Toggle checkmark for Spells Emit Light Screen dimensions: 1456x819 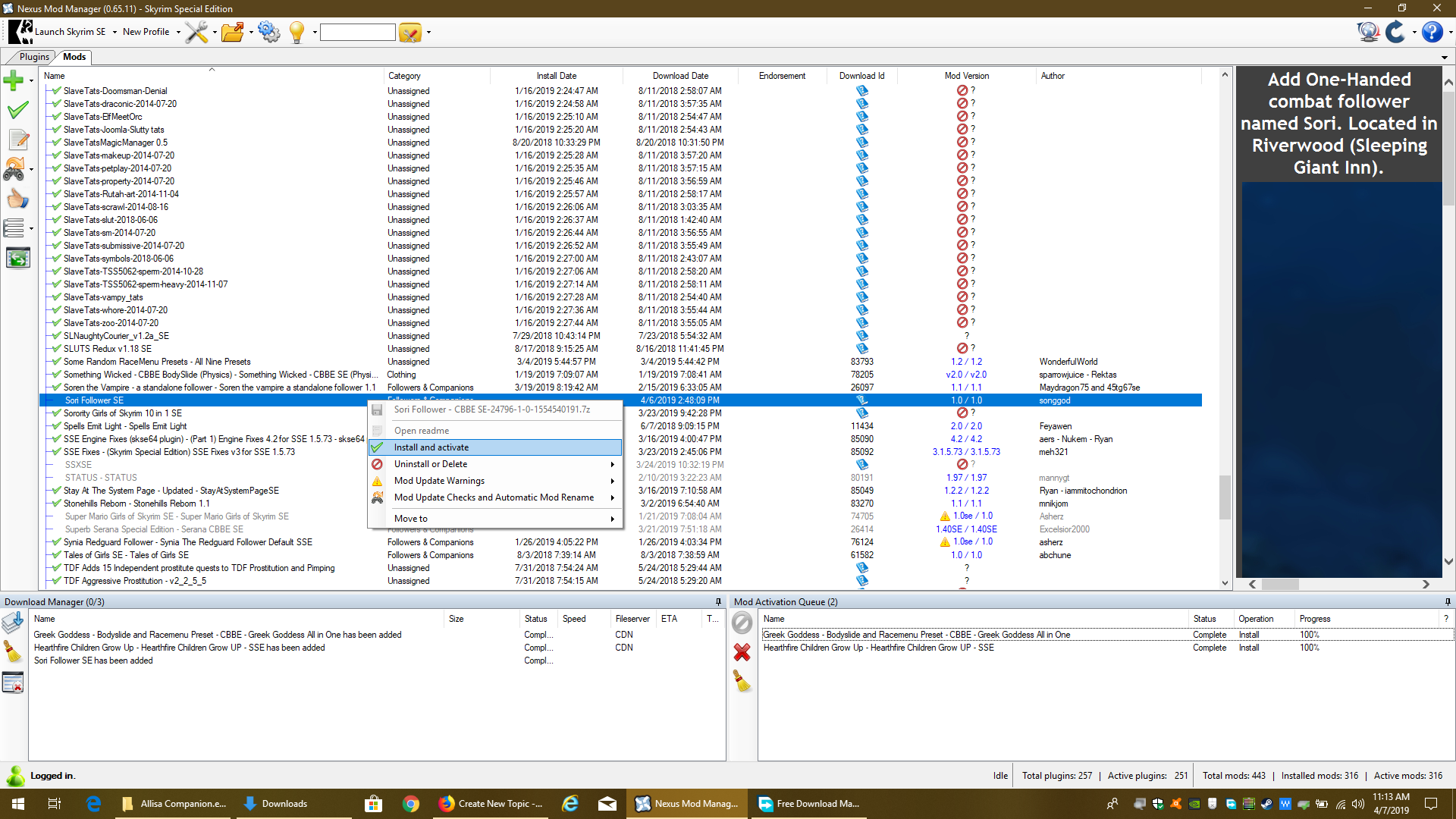(57, 426)
